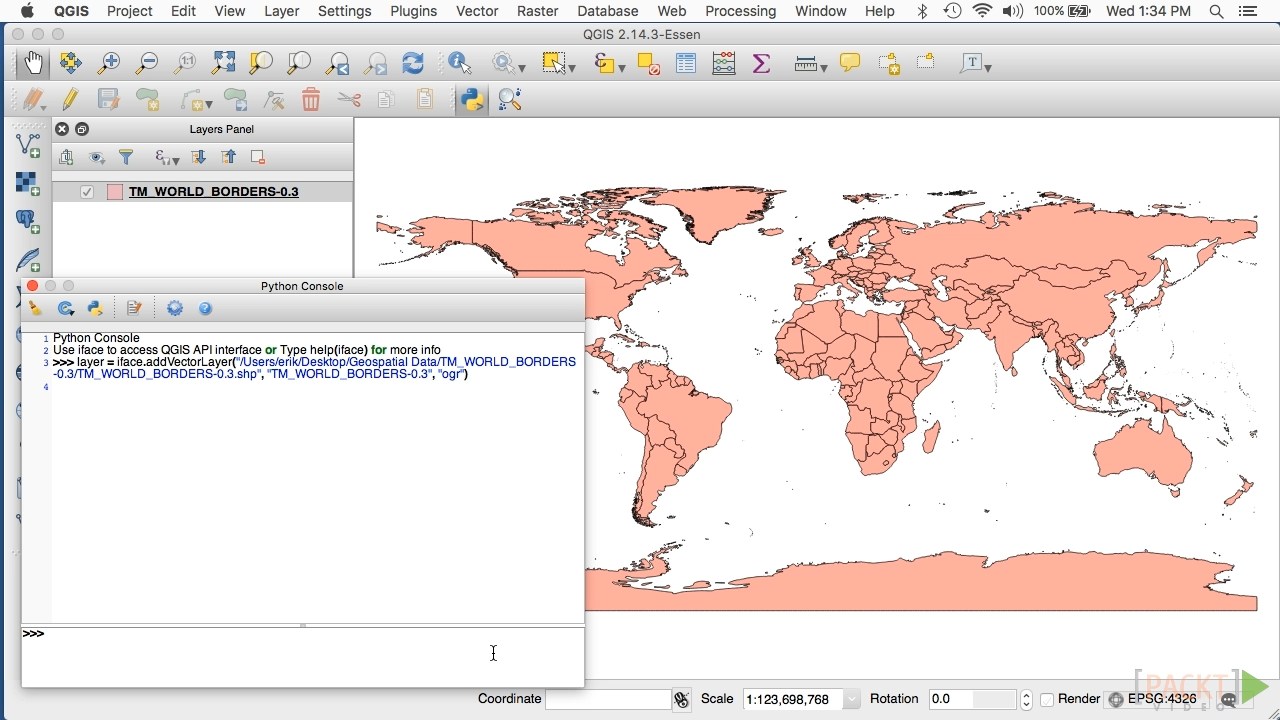Click Zoom Next icon
1280x720 pixels.
[376, 63]
